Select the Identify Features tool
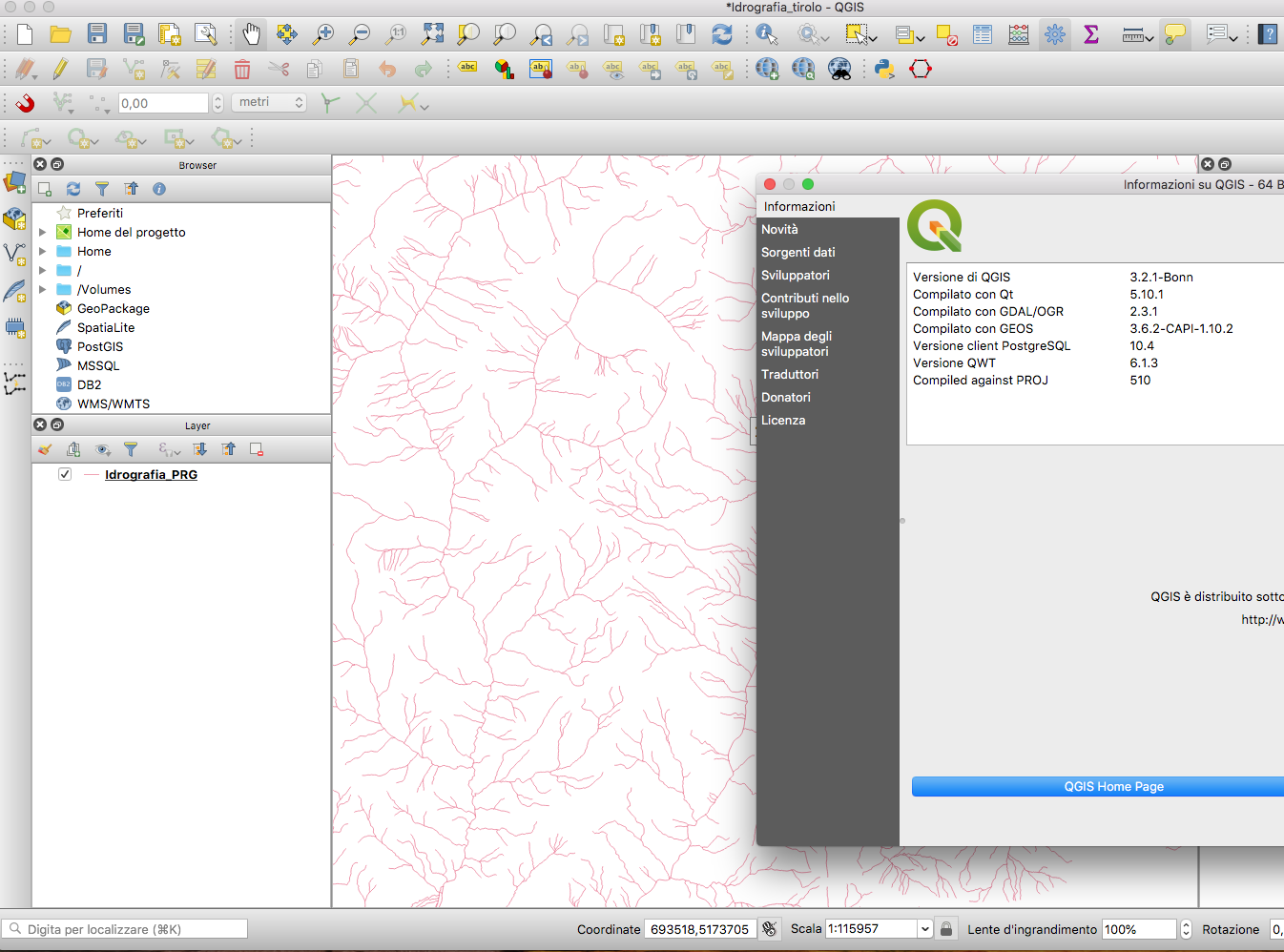 click(x=767, y=34)
